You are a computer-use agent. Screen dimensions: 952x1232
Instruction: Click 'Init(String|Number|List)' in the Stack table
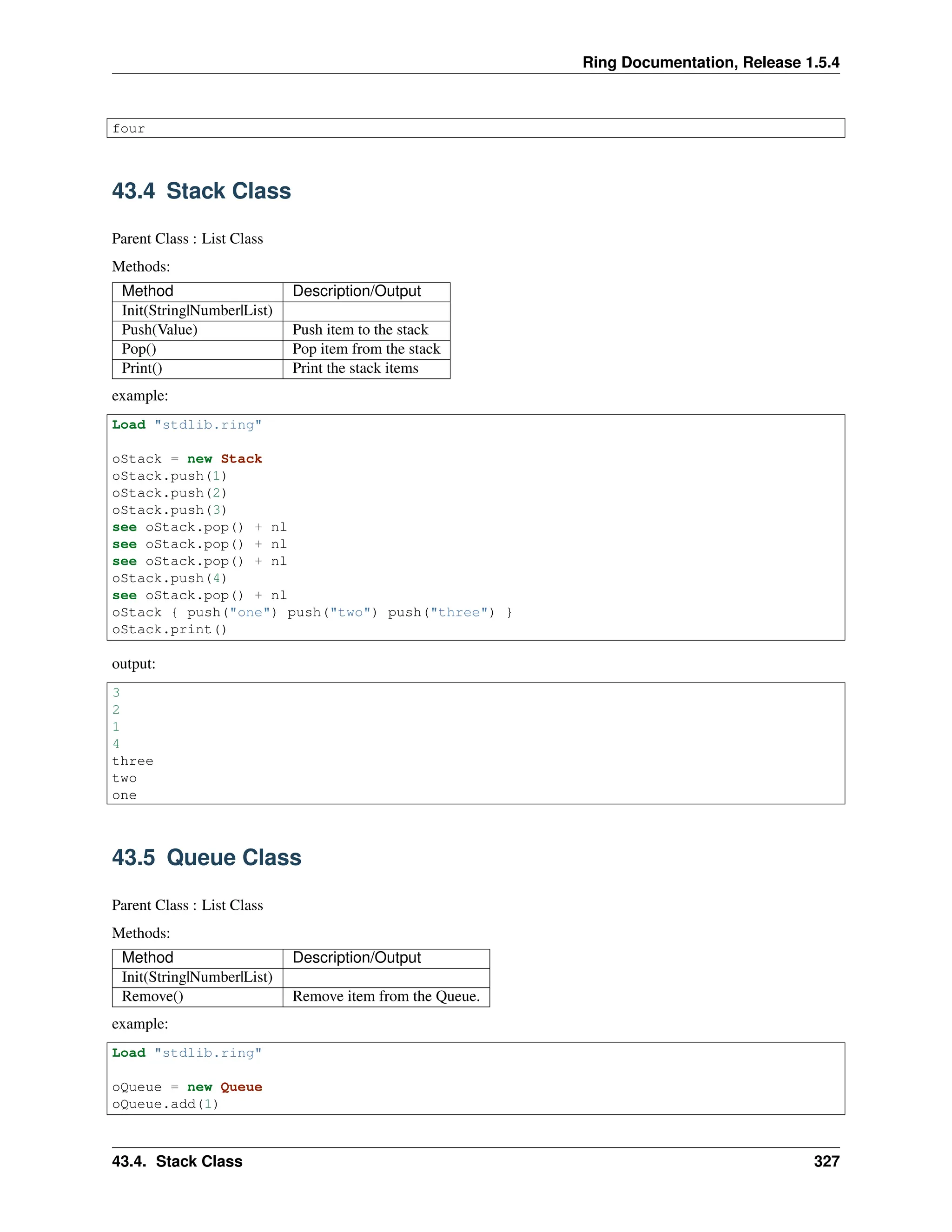coord(198,311)
